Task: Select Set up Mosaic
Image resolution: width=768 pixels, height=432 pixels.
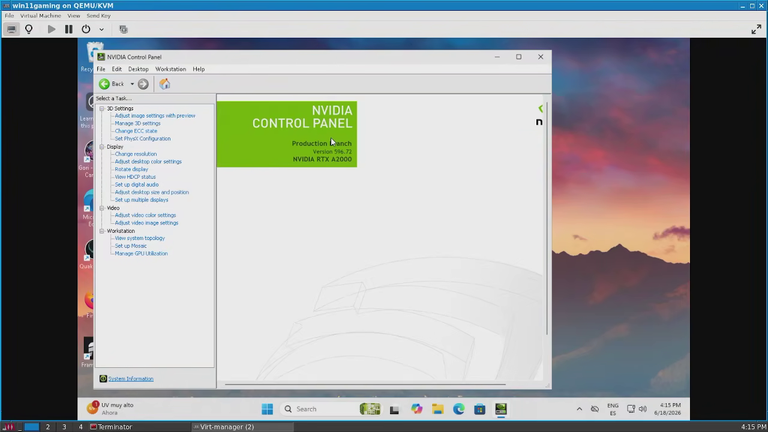Action: tap(130, 246)
